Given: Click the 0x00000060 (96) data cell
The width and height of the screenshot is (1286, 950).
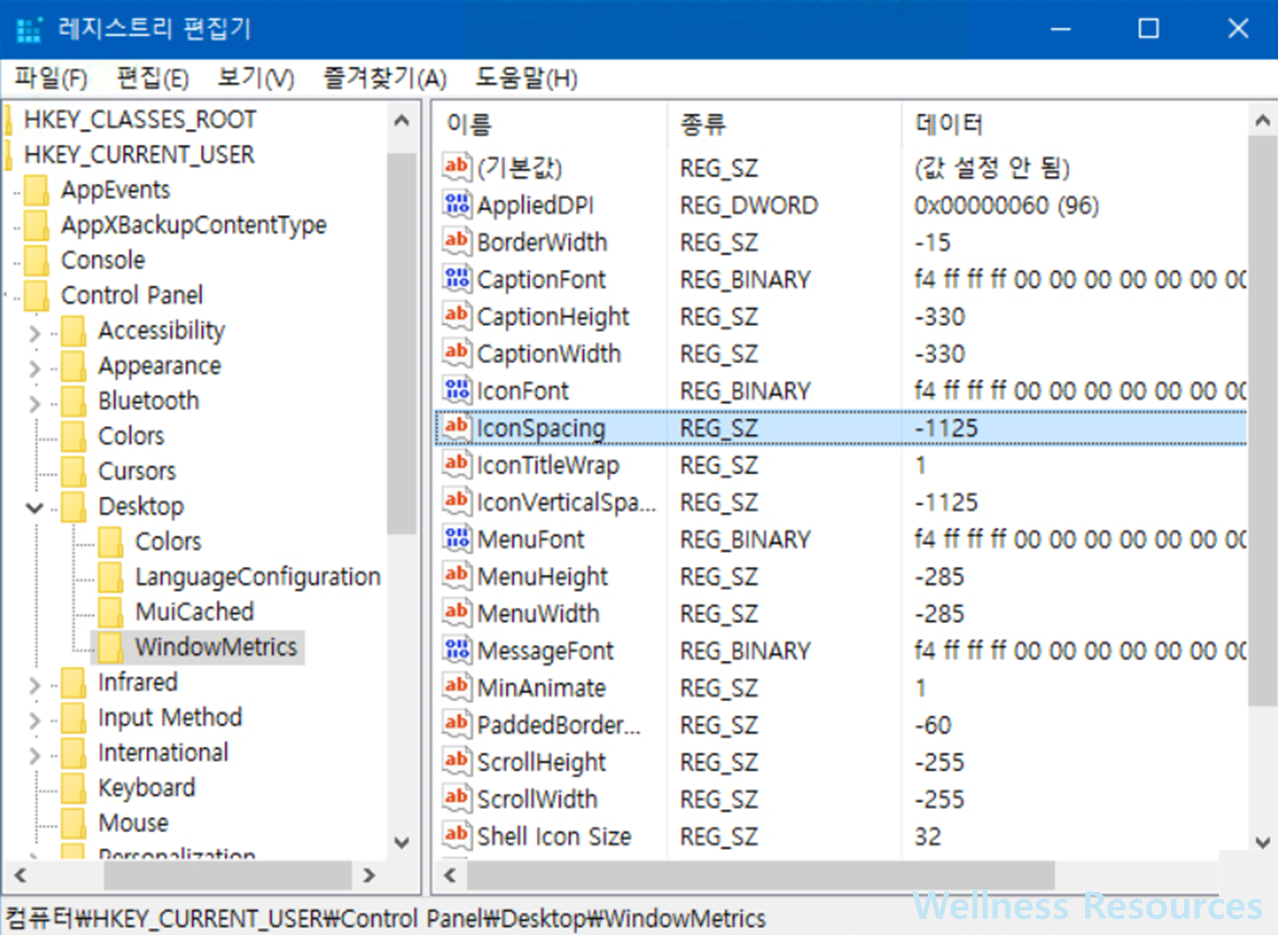Looking at the screenshot, I should 1007,205.
